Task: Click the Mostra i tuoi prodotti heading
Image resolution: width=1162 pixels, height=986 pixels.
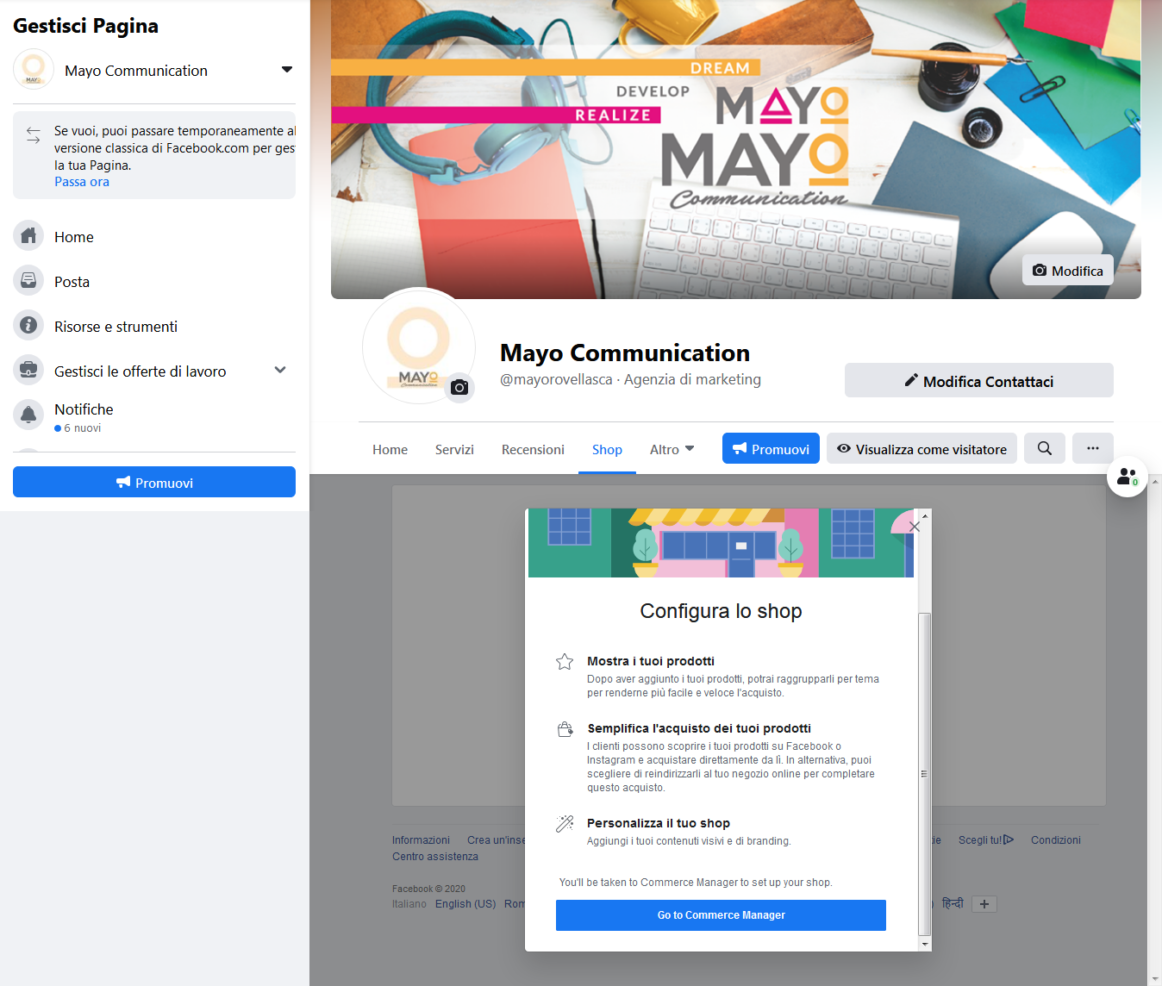Action: click(651, 661)
